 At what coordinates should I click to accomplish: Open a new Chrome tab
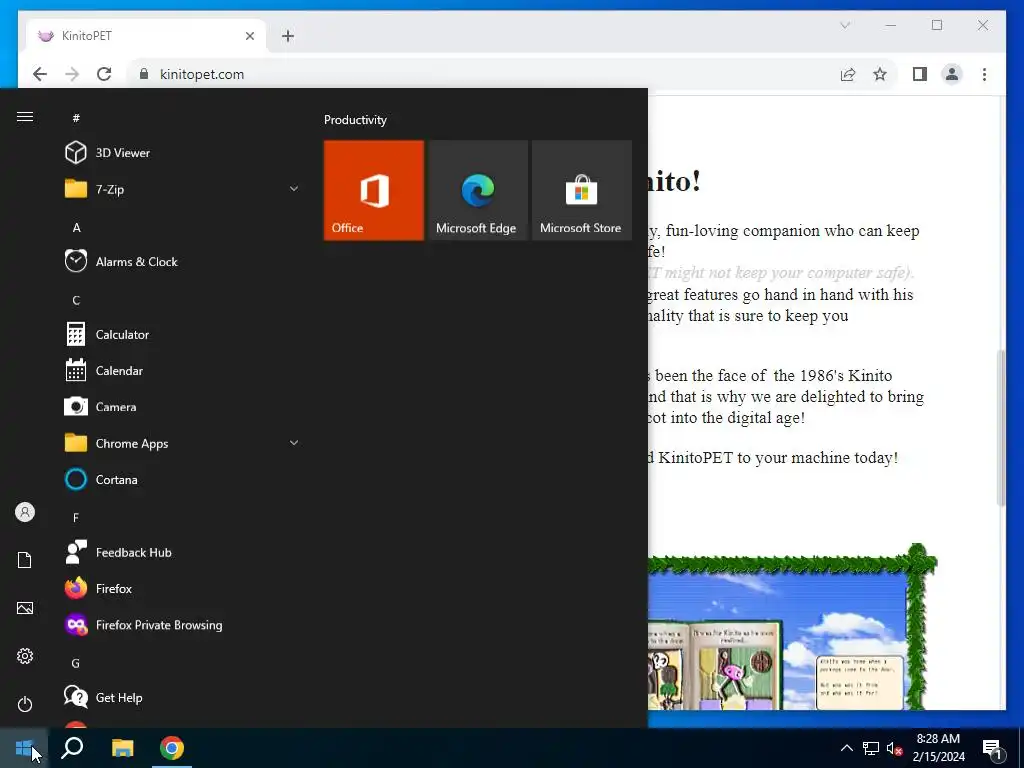[288, 37]
